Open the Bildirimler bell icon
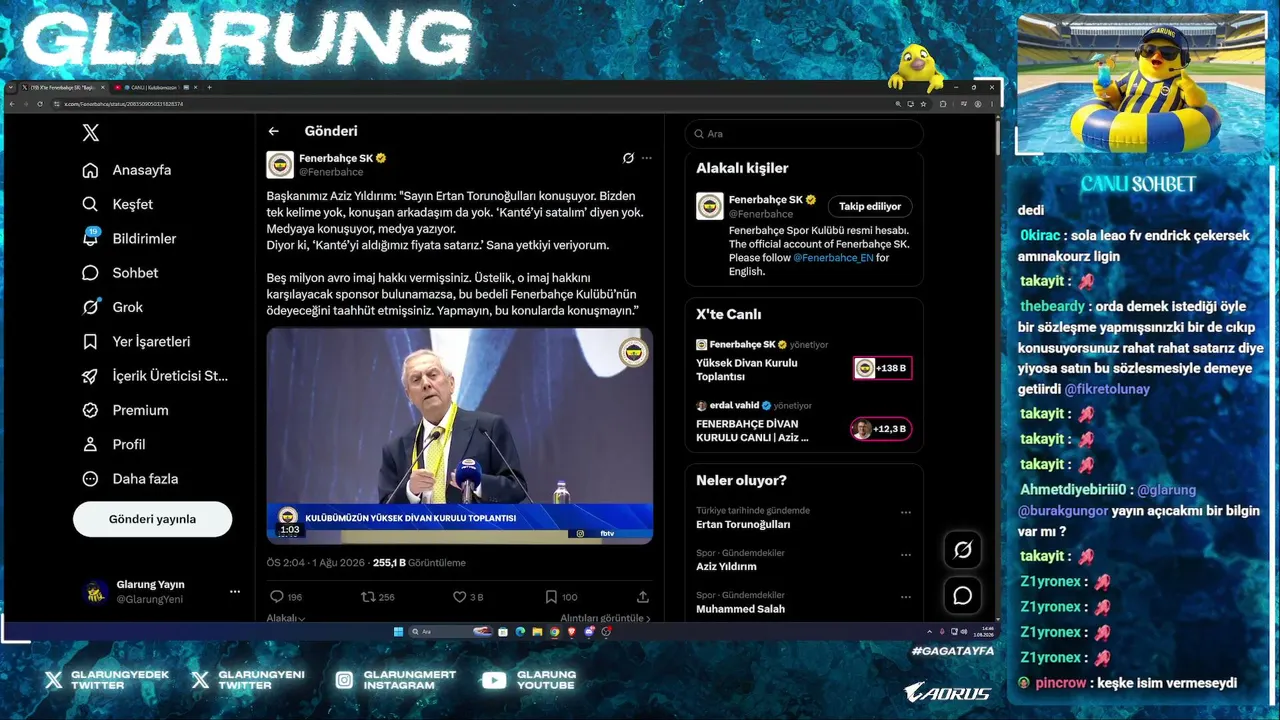1280x720 pixels. [x=90, y=238]
